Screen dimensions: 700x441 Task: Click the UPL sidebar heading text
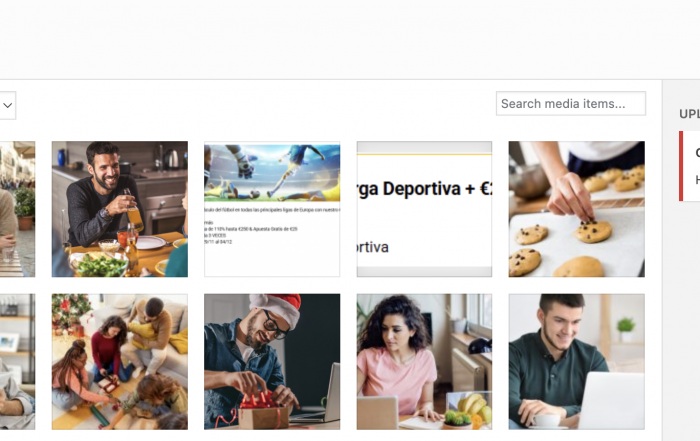pos(689,114)
